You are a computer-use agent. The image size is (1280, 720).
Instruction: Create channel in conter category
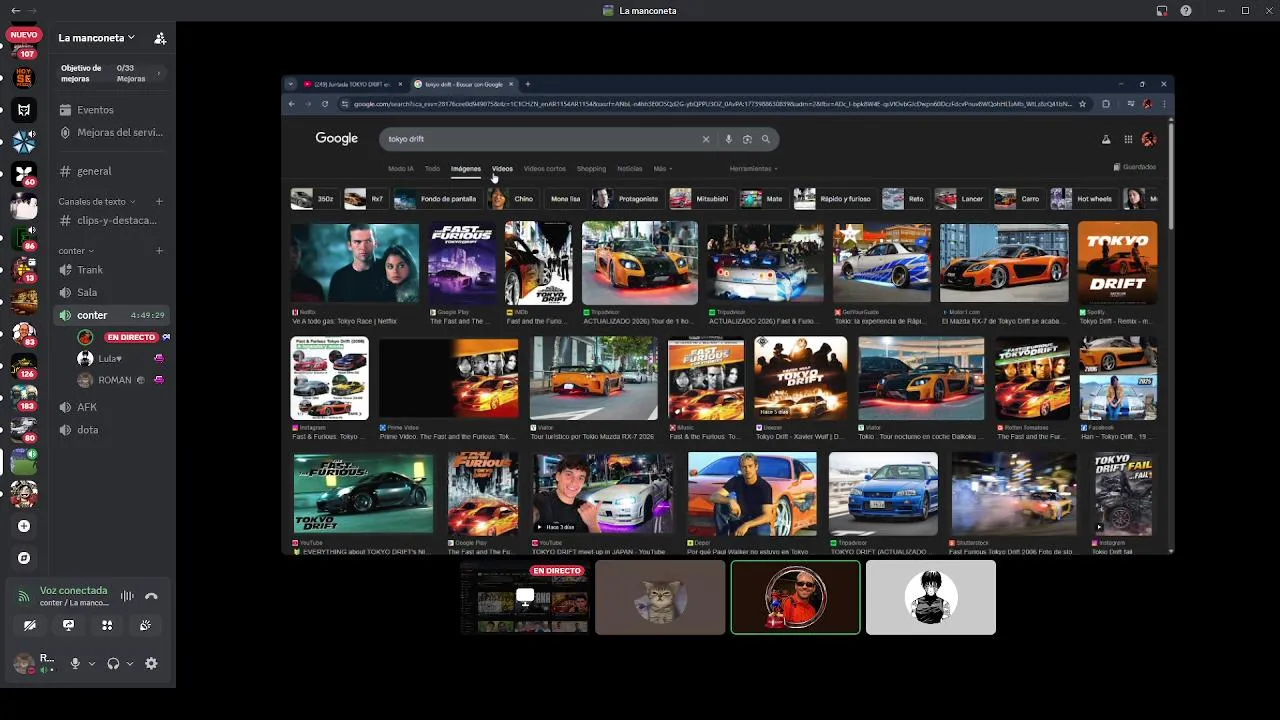159,251
